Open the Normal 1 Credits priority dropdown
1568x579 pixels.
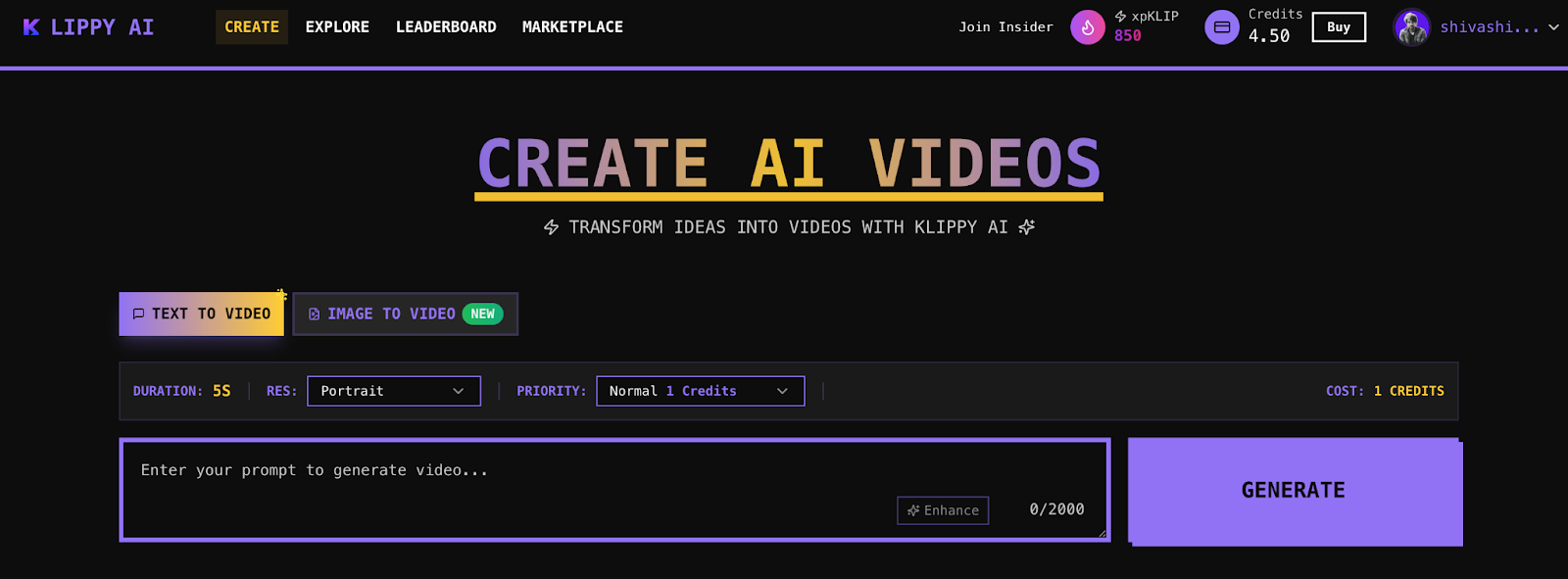[701, 391]
